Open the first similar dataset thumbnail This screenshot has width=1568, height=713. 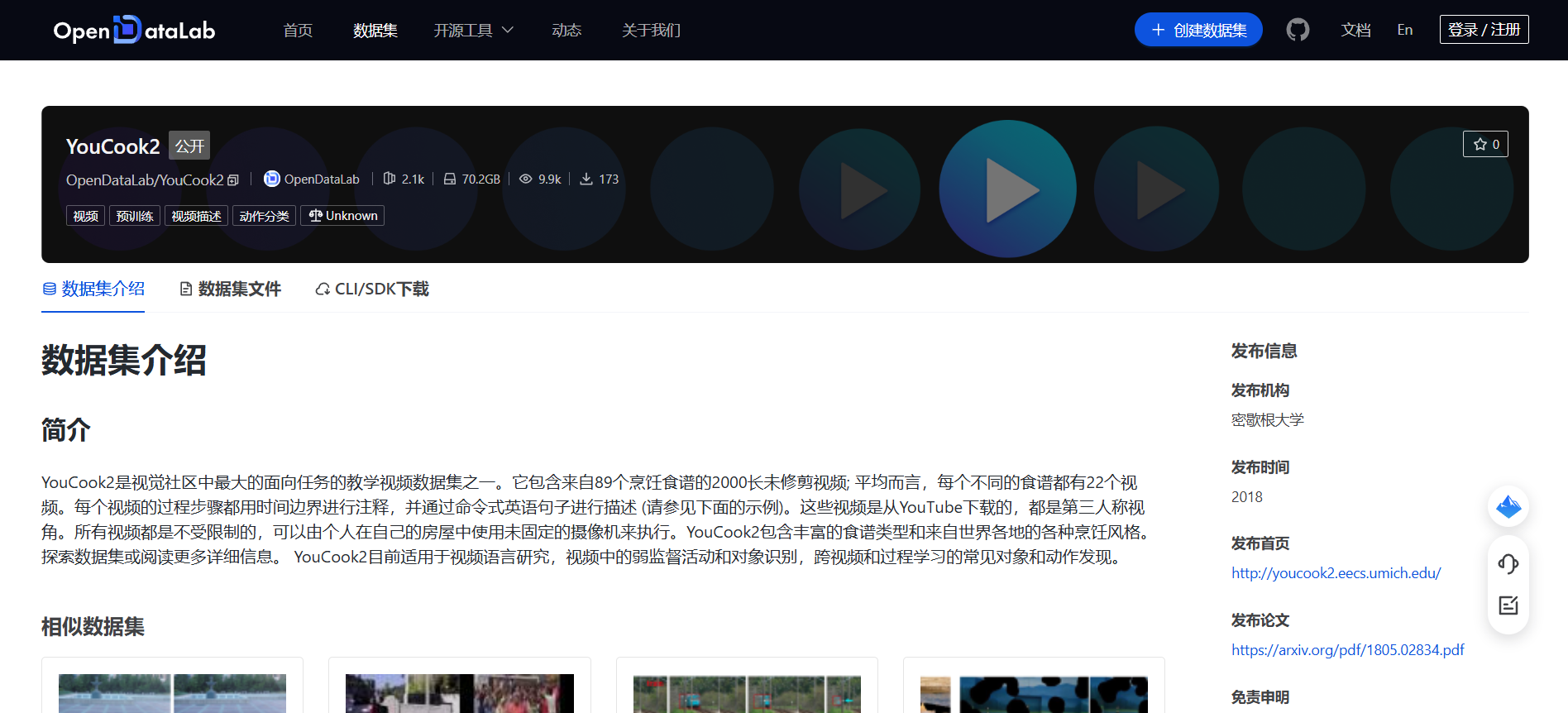[x=172, y=692]
